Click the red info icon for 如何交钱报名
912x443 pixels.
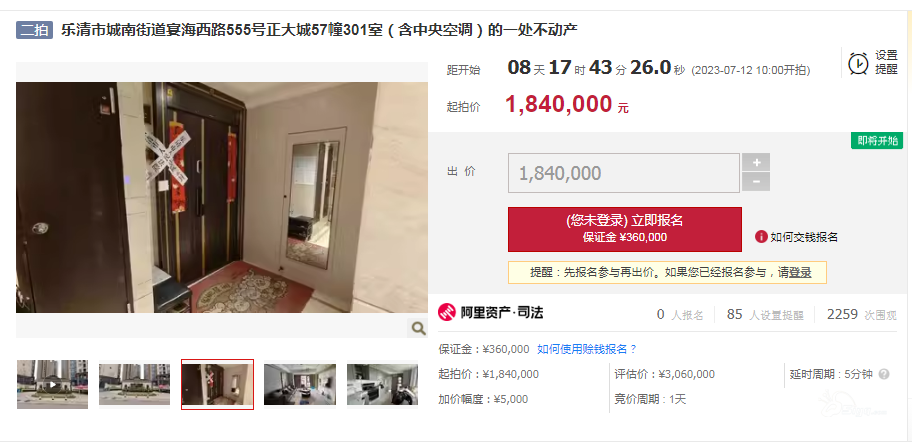click(761, 237)
